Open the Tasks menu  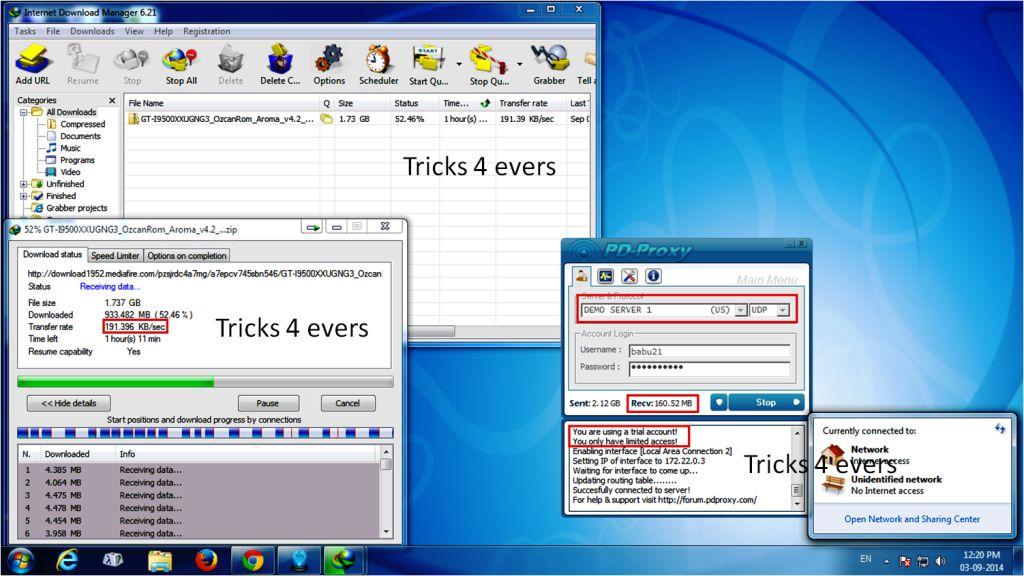tap(25, 31)
